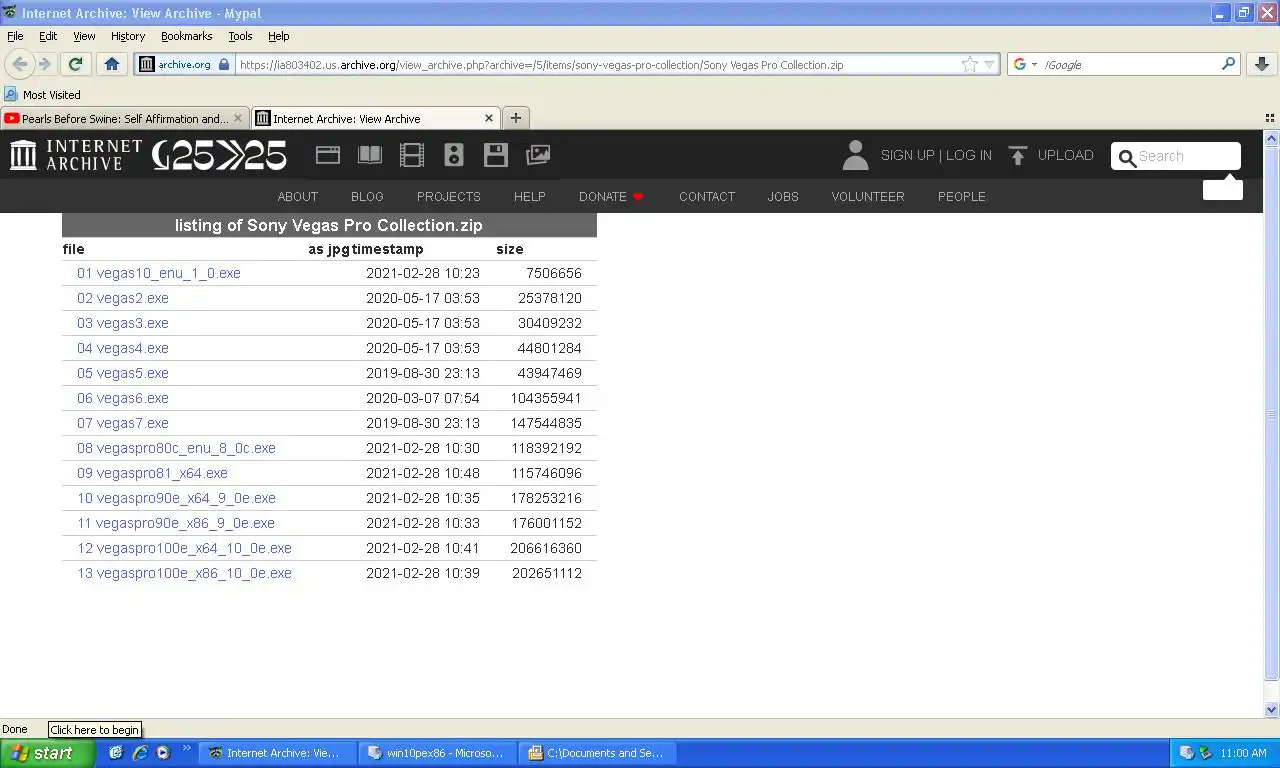Screen dimensions: 1280x768
Task: Open the JOBS navigation link
Action: coord(783,196)
